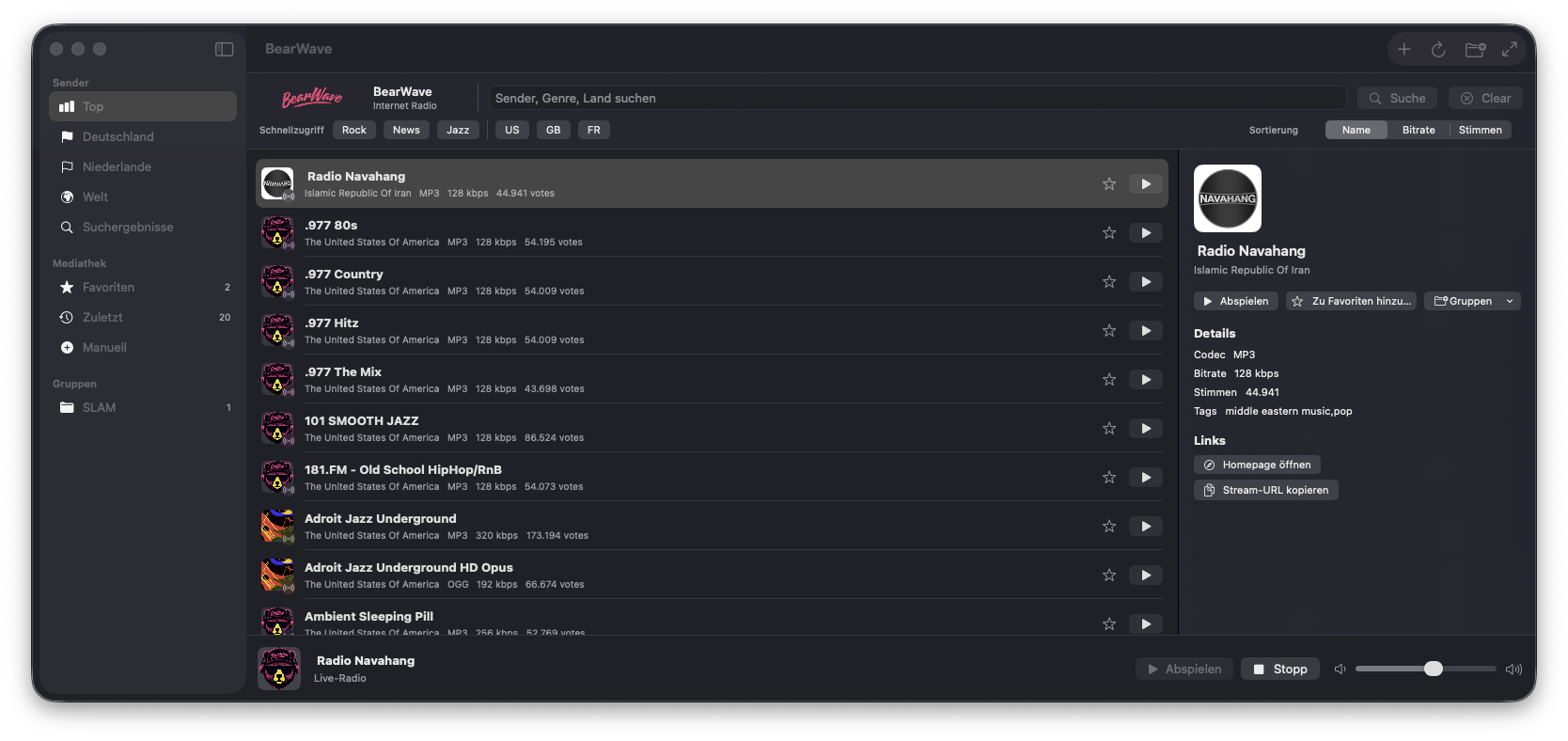Play the .977 Country station
1568x741 pixels.
coord(1146,282)
